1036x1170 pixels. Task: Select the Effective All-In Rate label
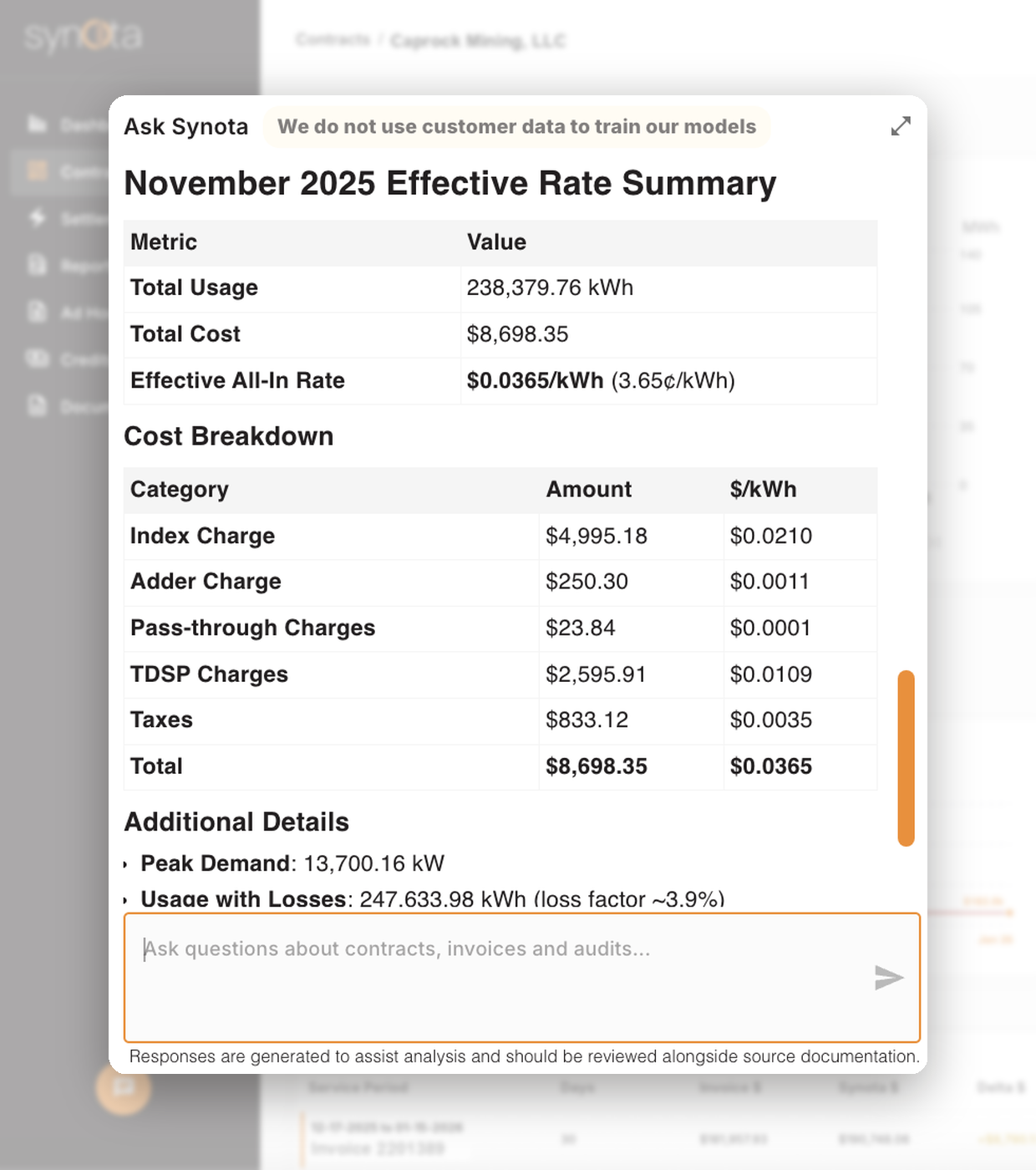click(237, 381)
